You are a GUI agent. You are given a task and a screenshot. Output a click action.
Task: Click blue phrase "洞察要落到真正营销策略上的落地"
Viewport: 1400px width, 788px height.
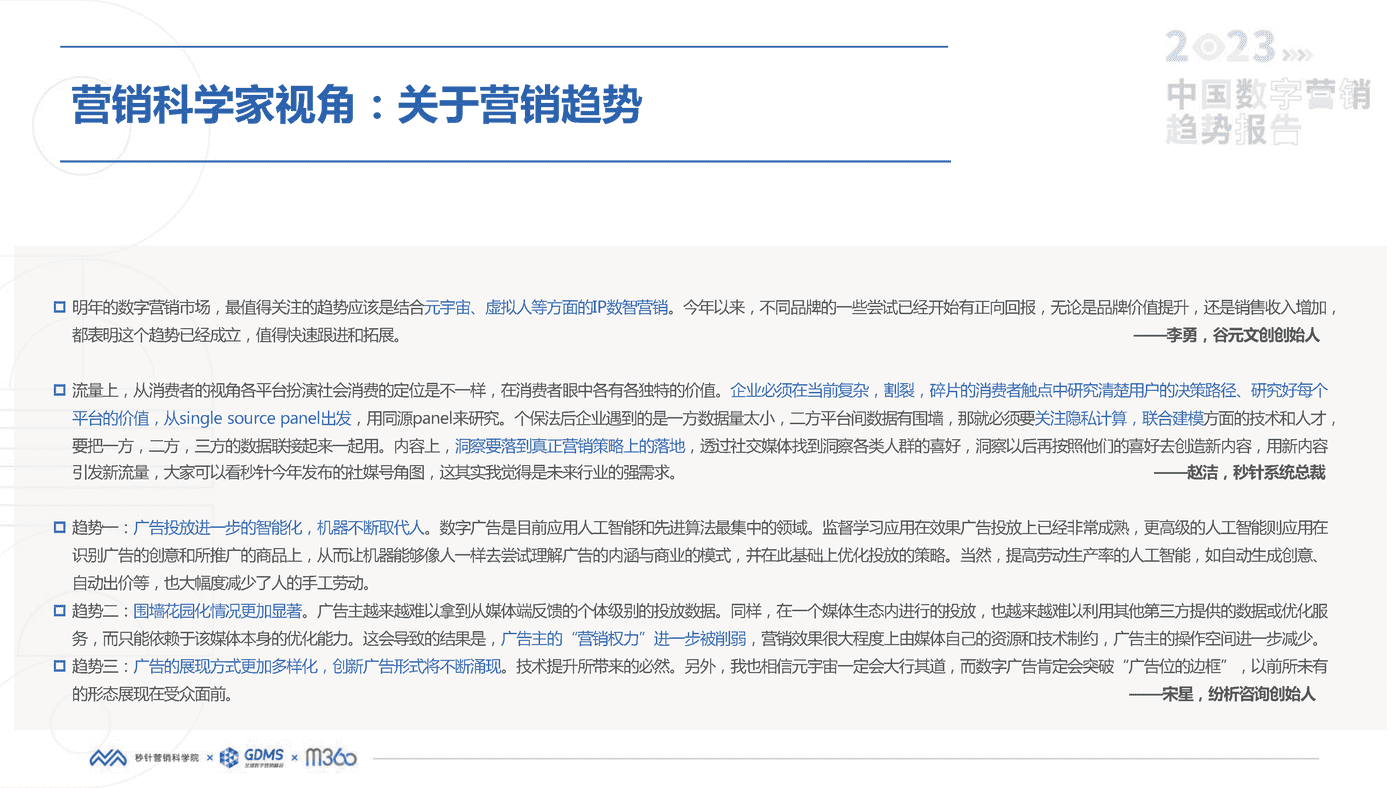point(570,446)
